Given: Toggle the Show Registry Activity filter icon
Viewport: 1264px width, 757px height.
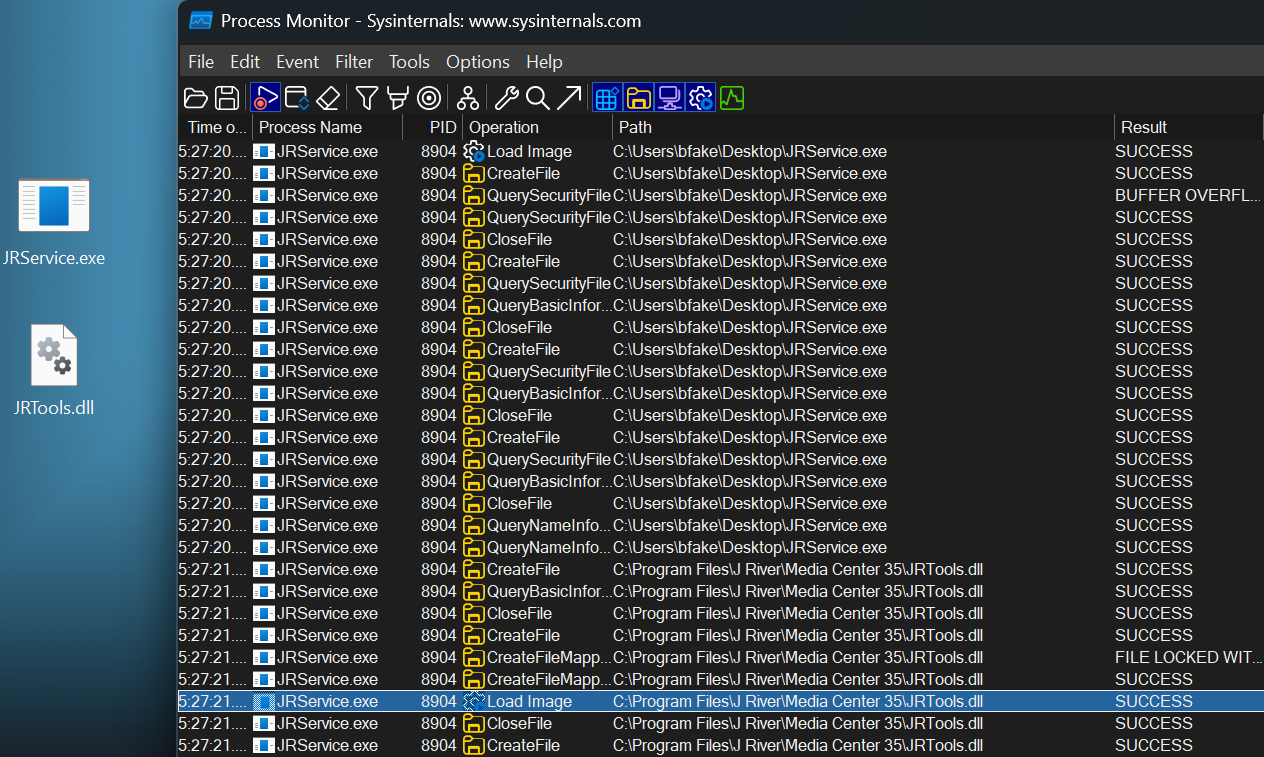Looking at the screenshot, I should pos(606,97).
